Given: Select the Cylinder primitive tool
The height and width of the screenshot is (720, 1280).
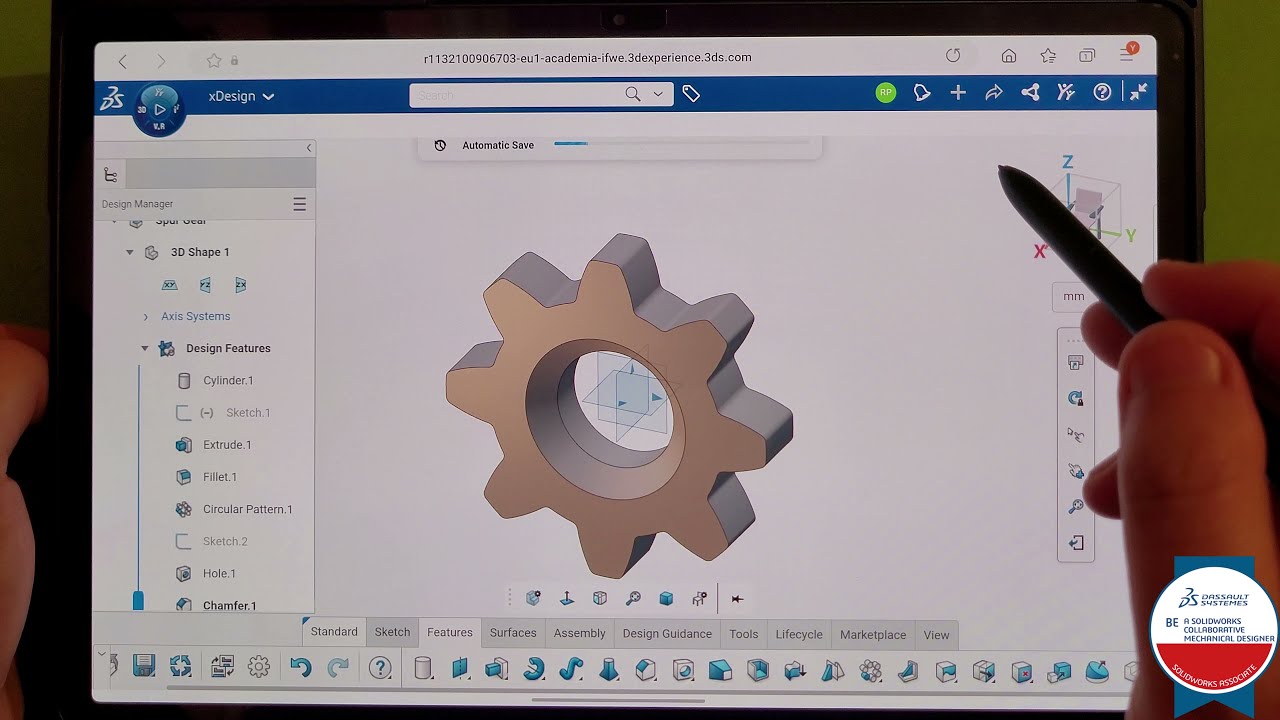Looking at the screenshot, I should point(423,668).
